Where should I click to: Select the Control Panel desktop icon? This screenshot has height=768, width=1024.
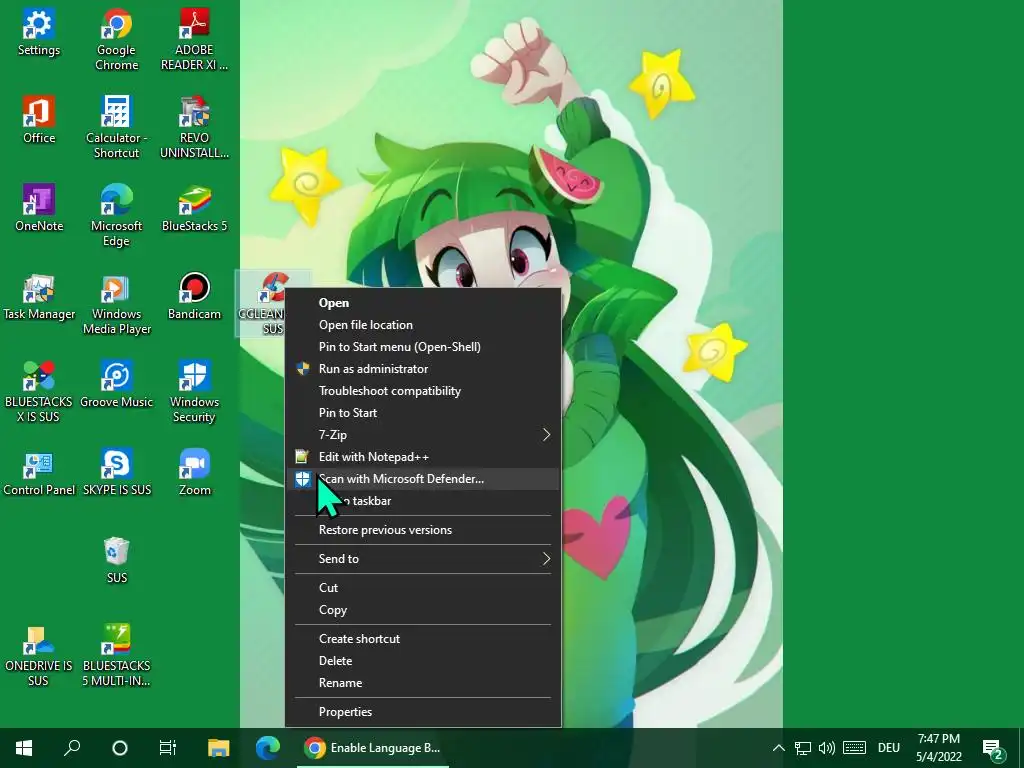(39, 473)
